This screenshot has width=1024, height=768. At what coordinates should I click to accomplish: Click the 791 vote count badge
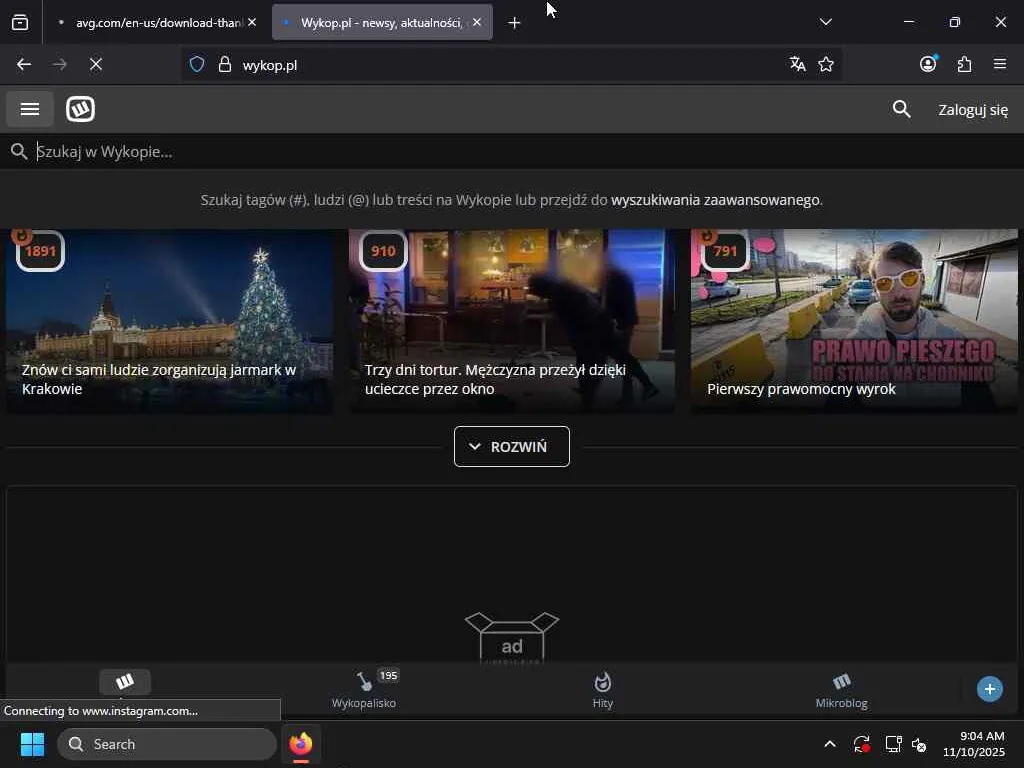click(x=725, y=251)
